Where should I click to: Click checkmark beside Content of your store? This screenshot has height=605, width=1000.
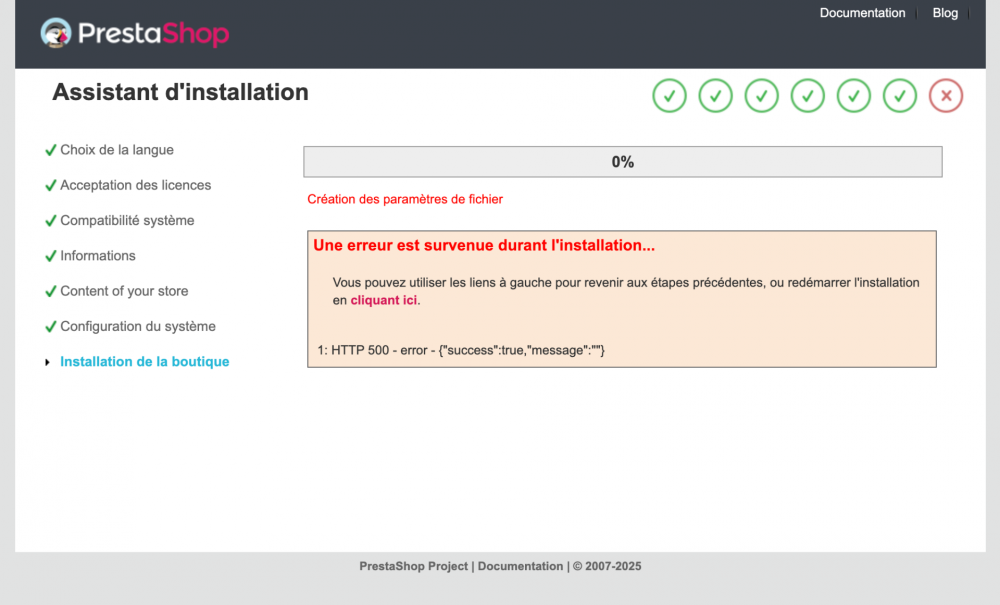(50, 291)
